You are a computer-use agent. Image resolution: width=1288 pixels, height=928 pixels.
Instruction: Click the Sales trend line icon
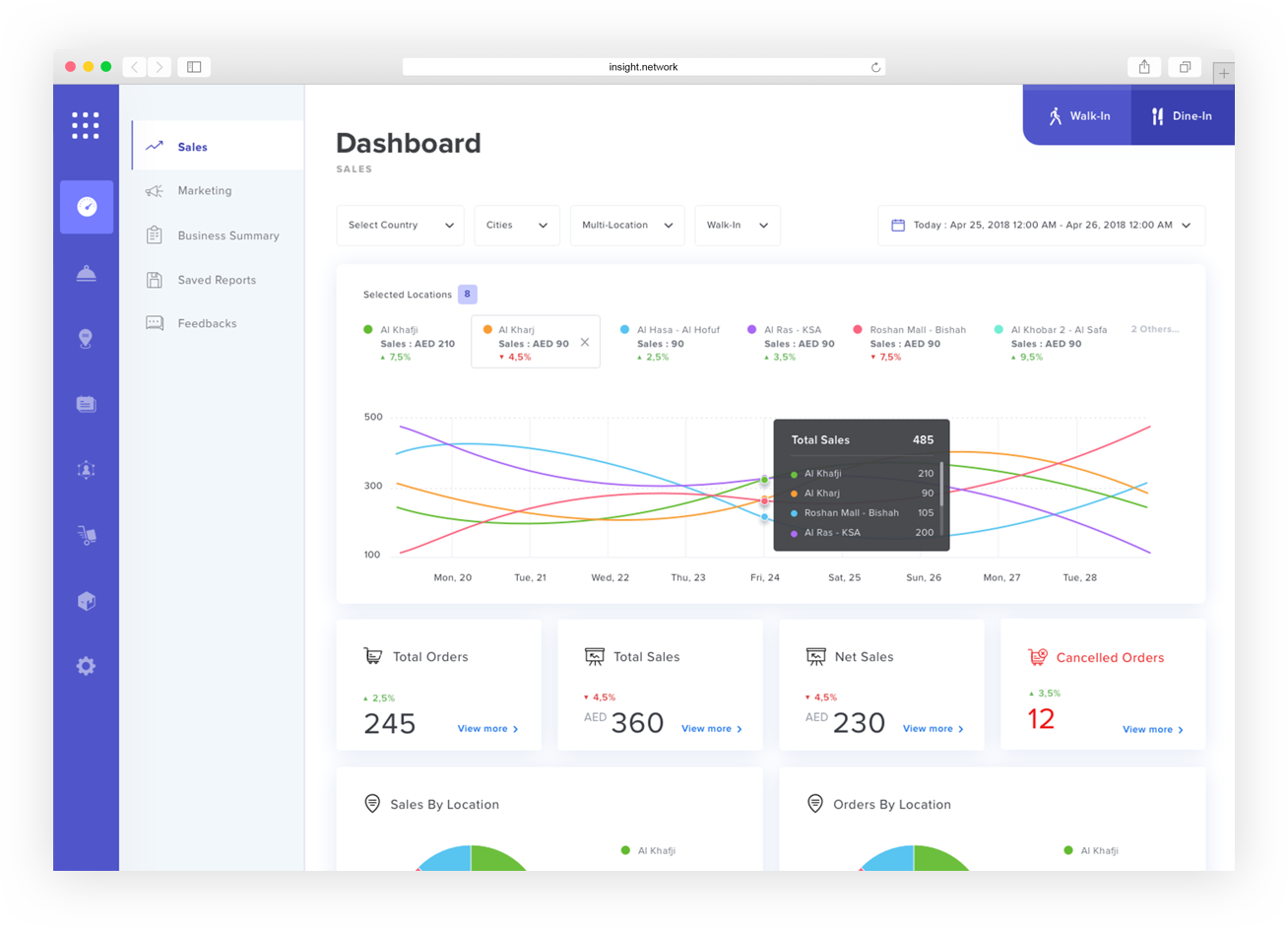pos(155,147)
